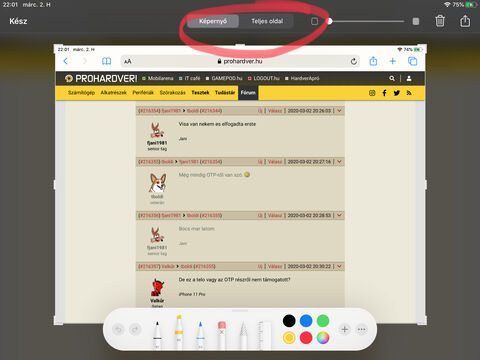Open the Alkatrészek menu item

[x=113, y=93]
